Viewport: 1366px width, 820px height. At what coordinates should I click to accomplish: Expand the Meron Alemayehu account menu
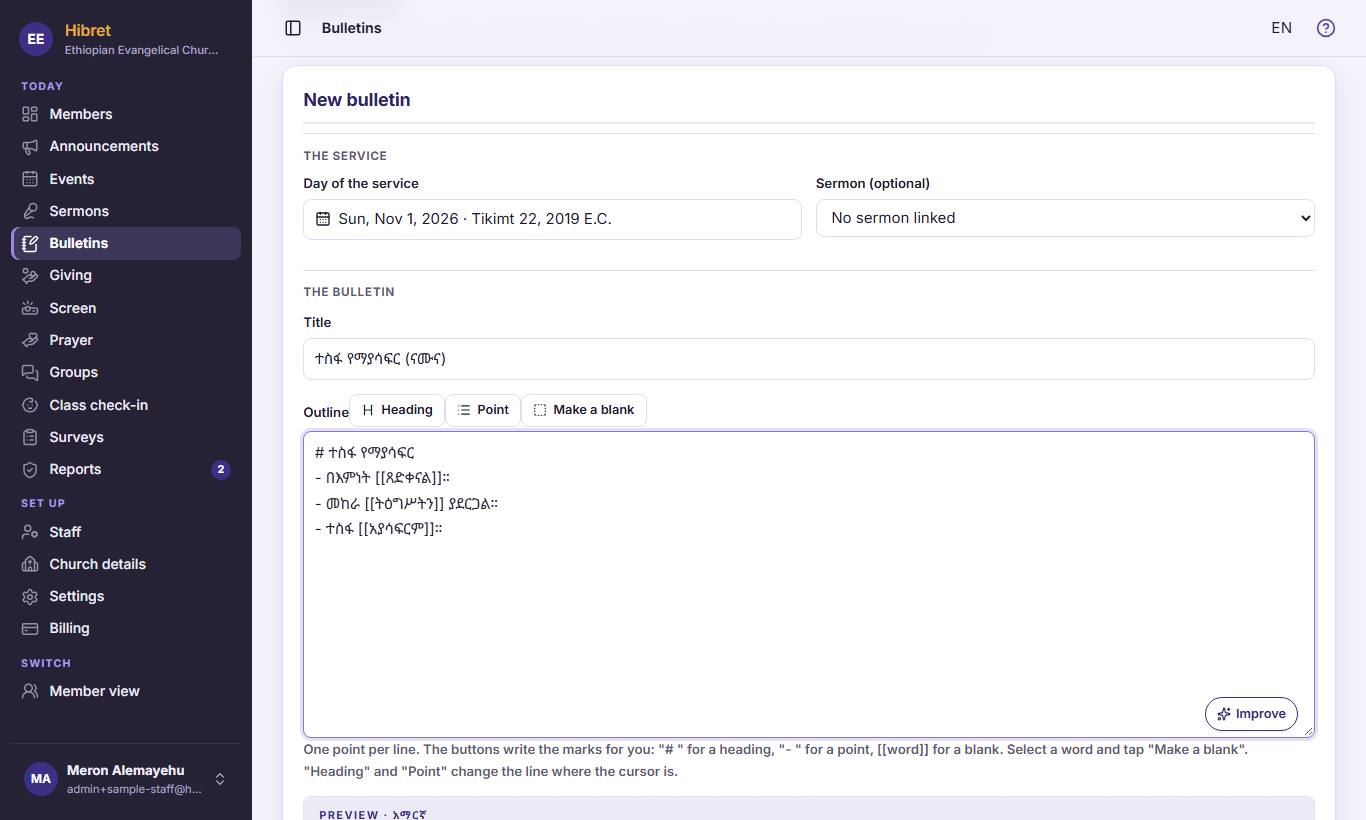(x=126, y=779)
